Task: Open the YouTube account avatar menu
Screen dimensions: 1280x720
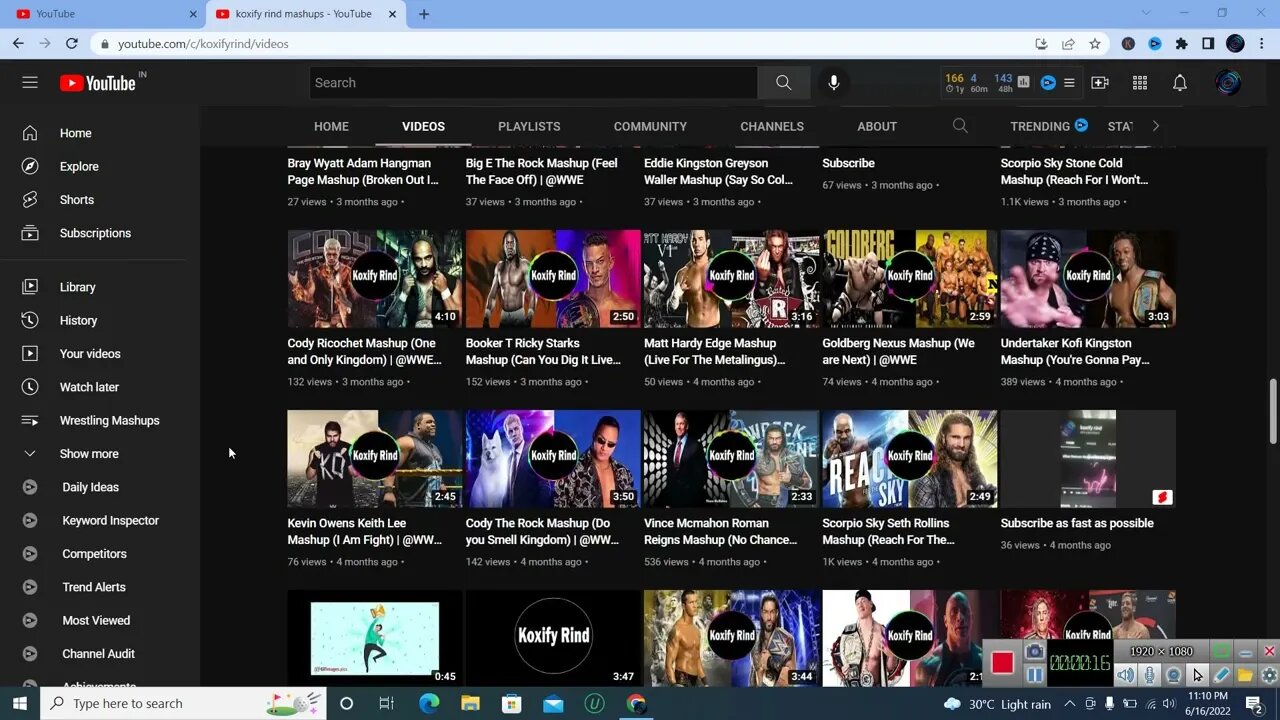Action: [x=1228, y=83]
